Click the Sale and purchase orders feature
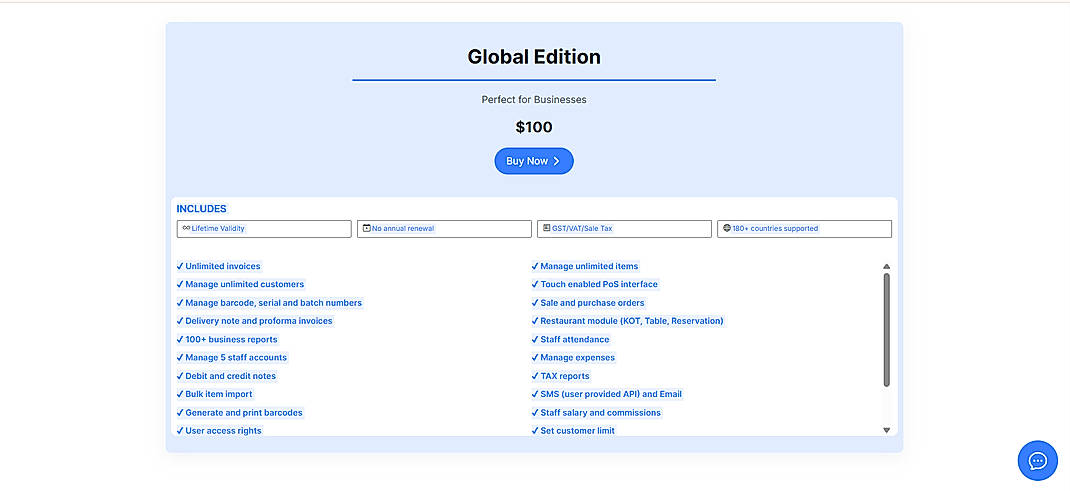This screenshot has width=1070, height=491. [x=588, y=303]
